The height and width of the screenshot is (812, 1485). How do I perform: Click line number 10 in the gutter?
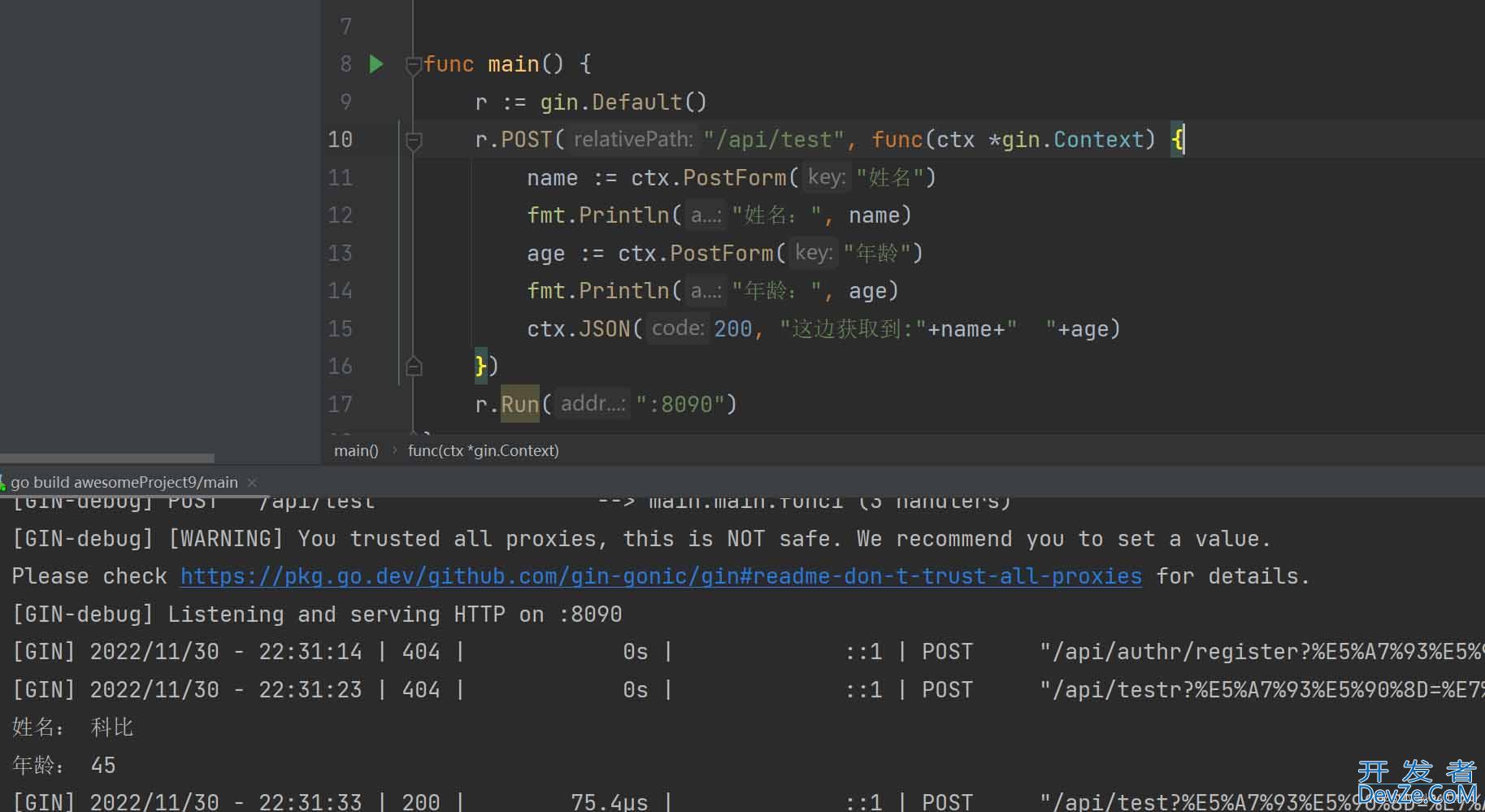click(340, 140)
